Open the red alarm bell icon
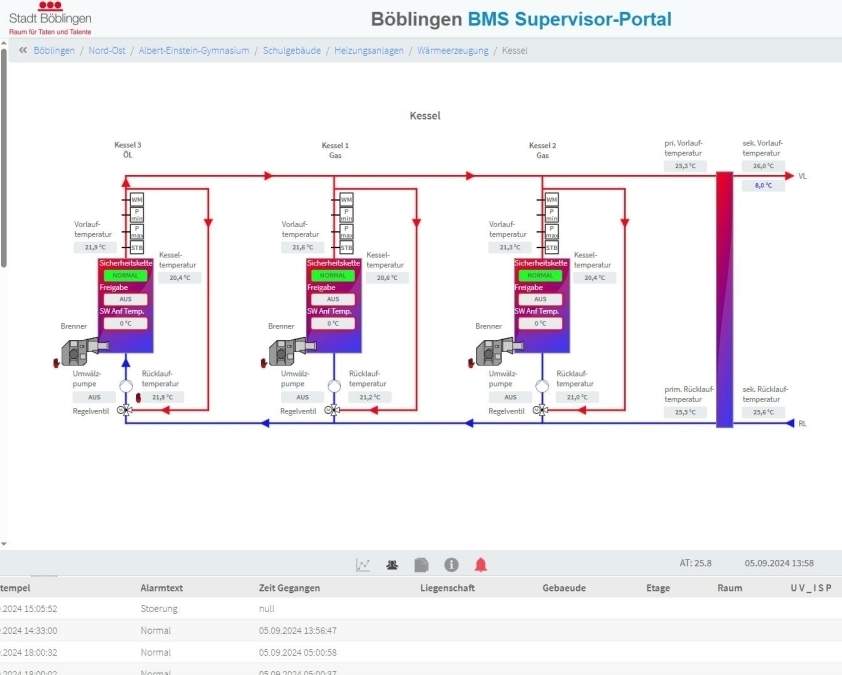842x675 pixels. coord(481,565)
